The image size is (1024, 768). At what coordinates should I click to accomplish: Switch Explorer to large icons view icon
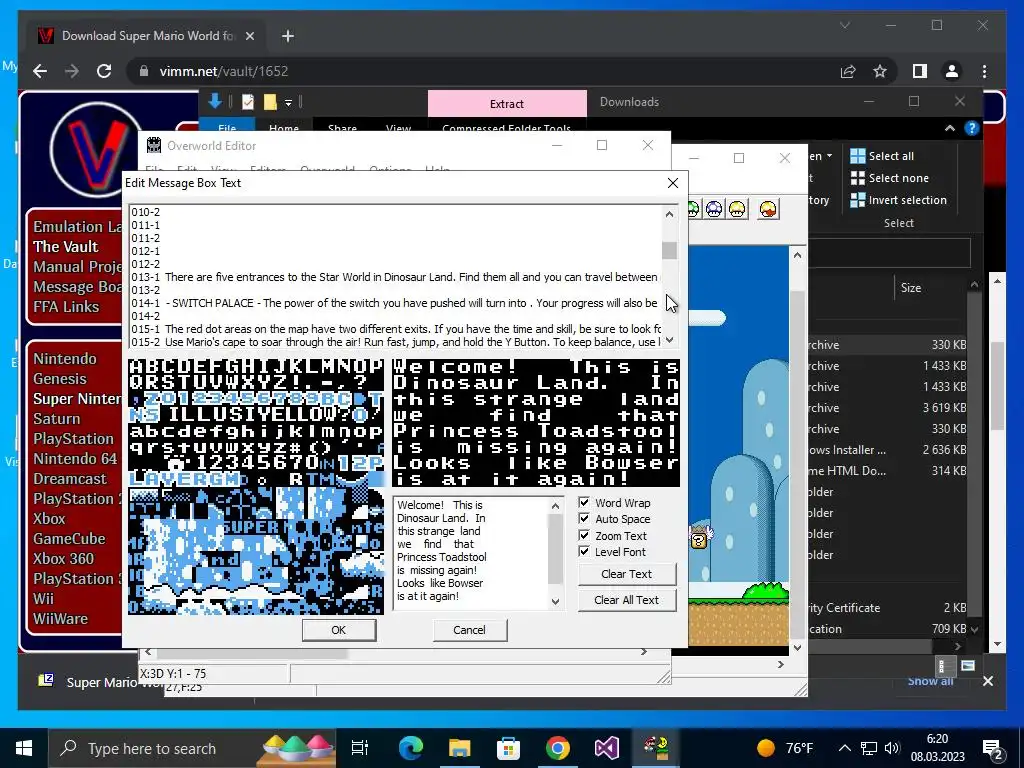968,666
